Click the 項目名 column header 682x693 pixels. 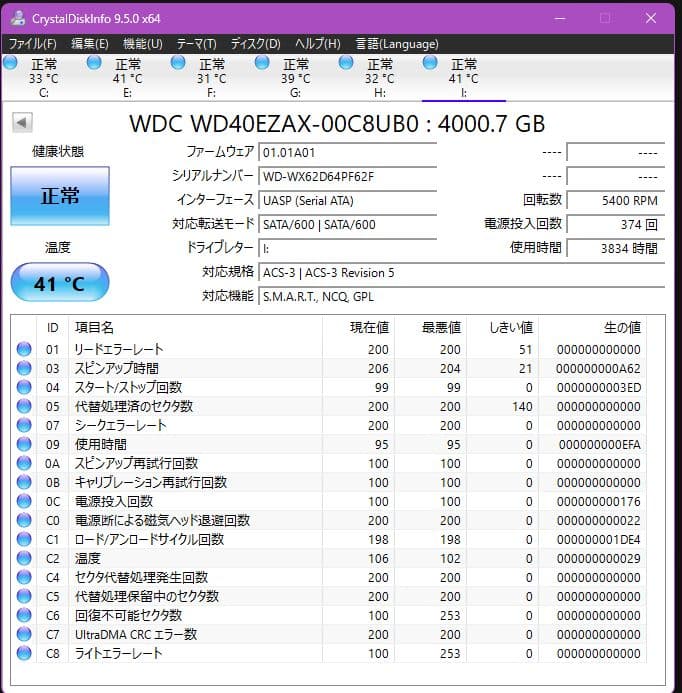(x=195, y=327)
